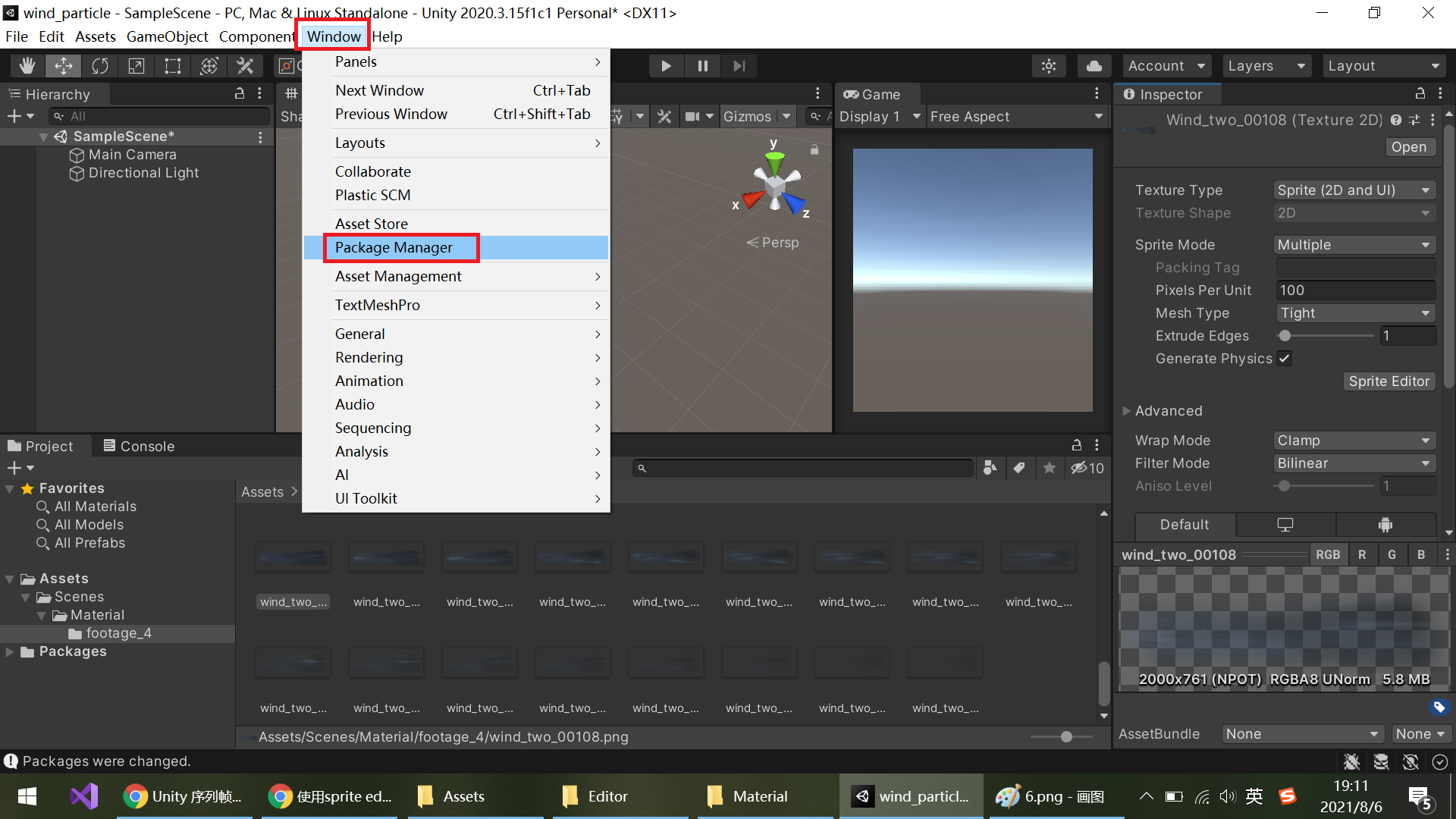The height and width of the screenshot is (819, 1456).
Task: Click the Collab sun-gear icon
Action: (1049, 66)
